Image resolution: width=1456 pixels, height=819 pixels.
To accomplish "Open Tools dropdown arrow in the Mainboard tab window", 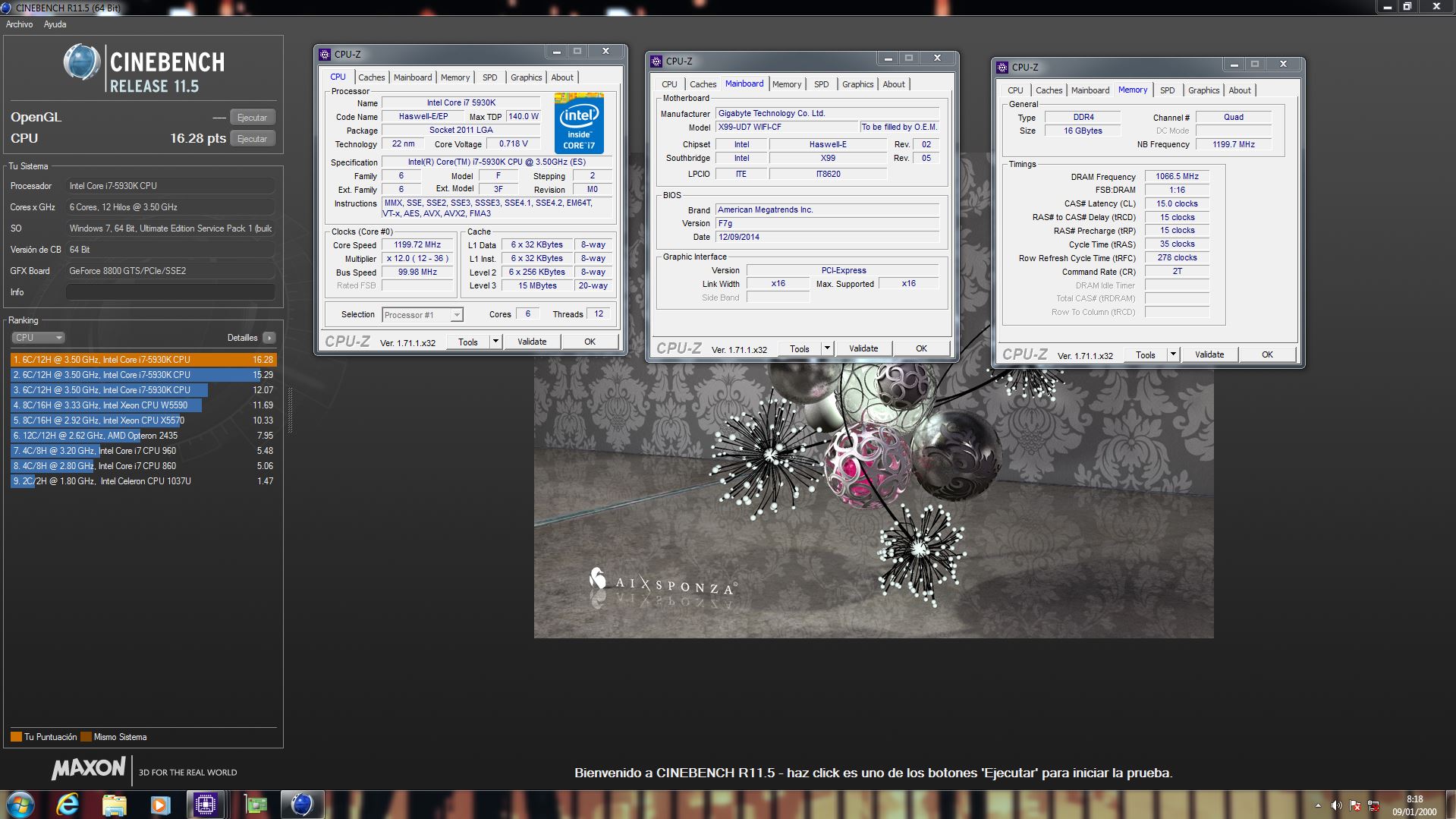I will coord(827,348).
